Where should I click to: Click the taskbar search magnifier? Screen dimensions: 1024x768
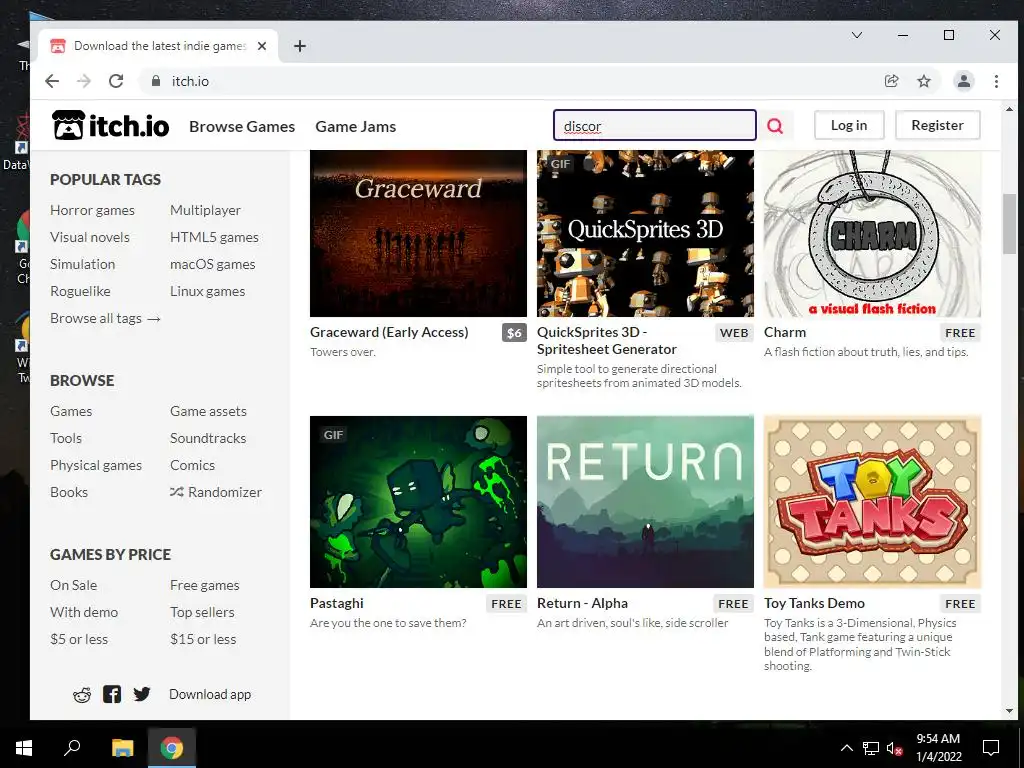click(x=72, y=748)
